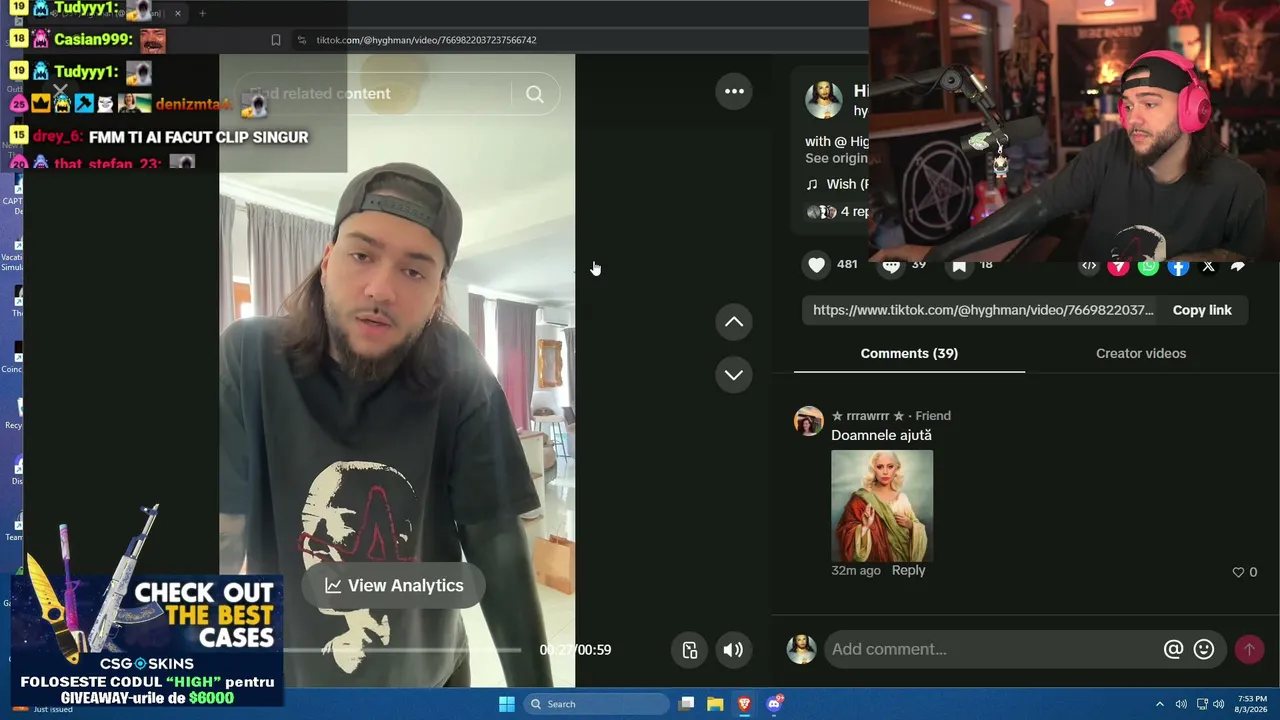Open File Explorer from the taskbar
Image resolution: width=1280 pixels, height=720 pixels.
click(715, 704)
